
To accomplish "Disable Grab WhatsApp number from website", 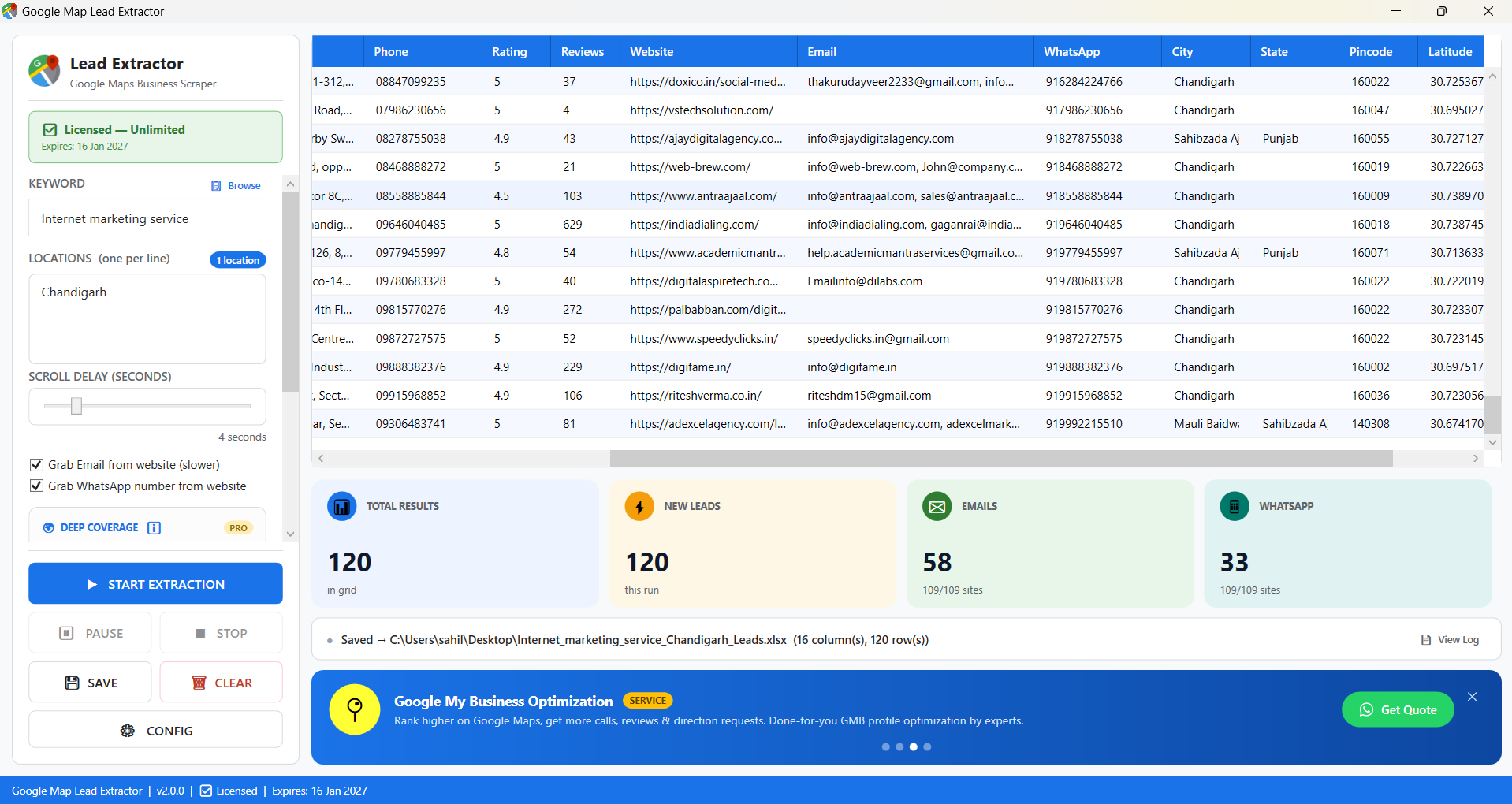I will pyautogui.click(x=36, y=486).
